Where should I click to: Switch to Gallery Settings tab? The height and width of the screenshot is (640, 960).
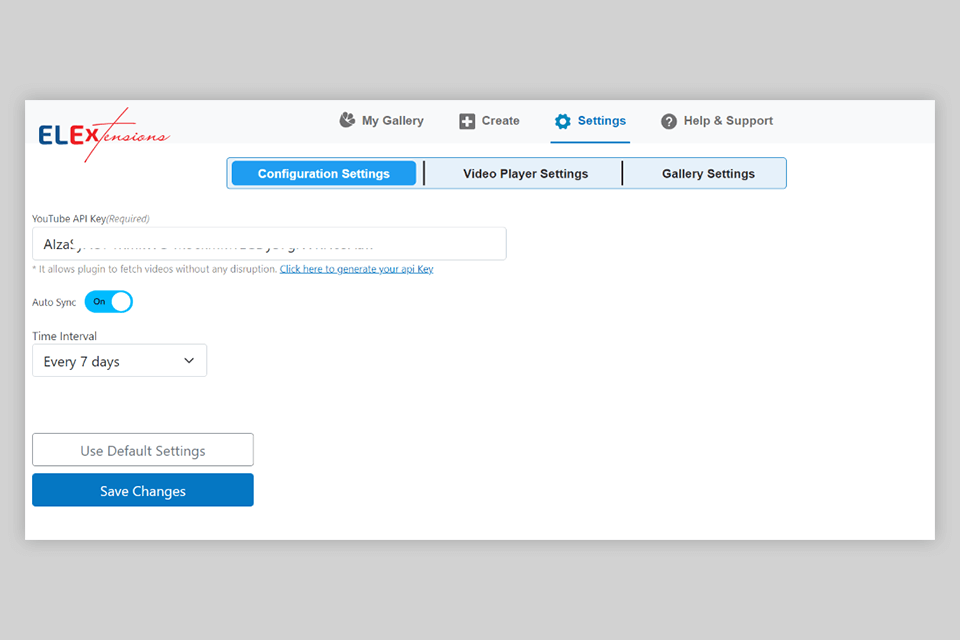pos(708,173)
